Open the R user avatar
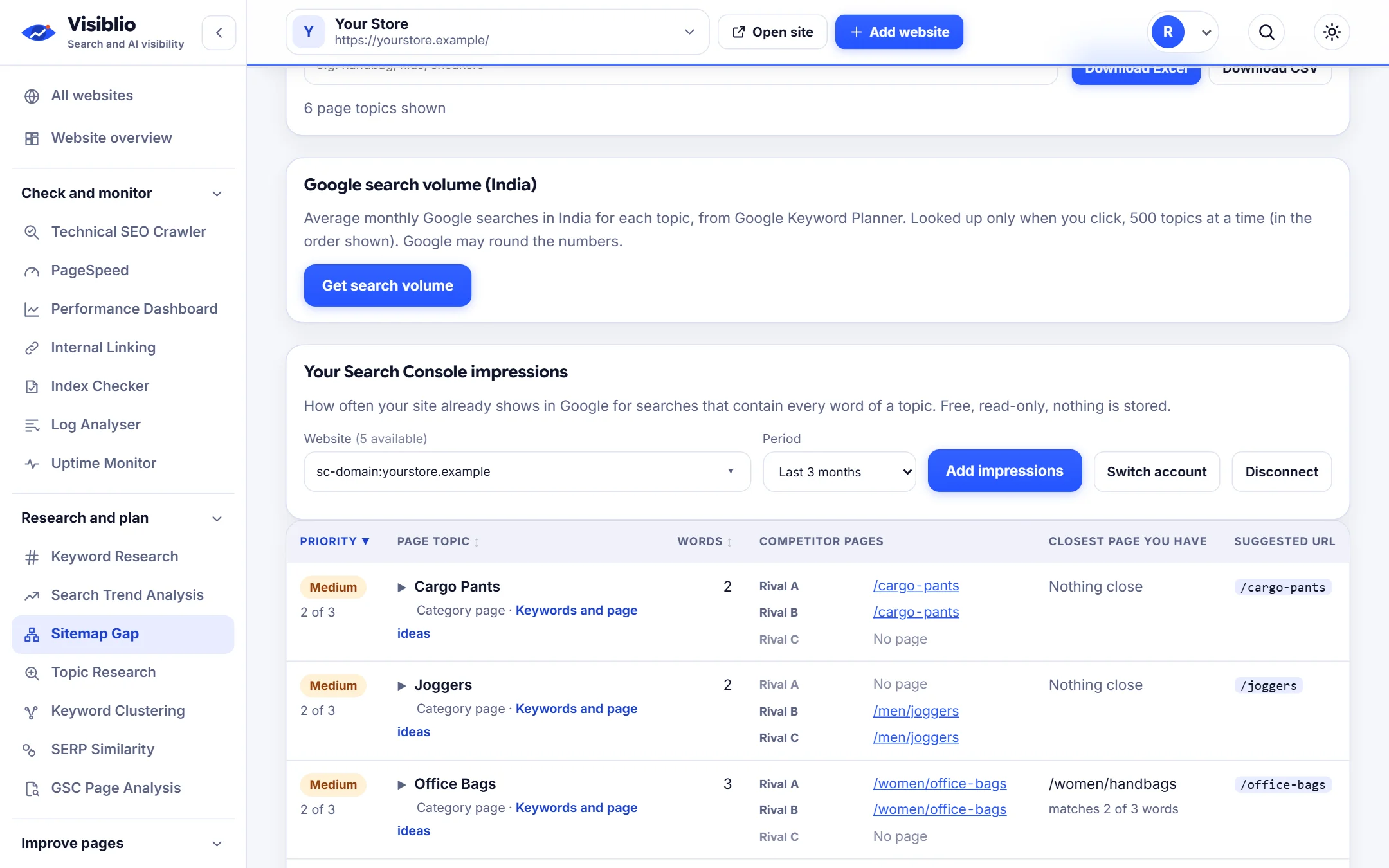Viewport: 1389px width, 868px height. (x=1167, y=32)
